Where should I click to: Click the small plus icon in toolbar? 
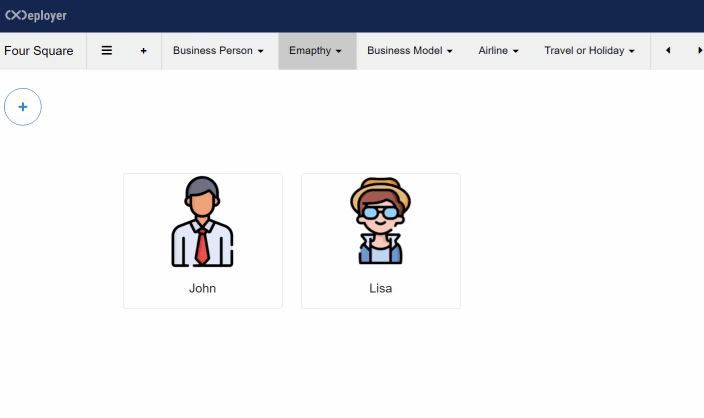tap(143, 51)
